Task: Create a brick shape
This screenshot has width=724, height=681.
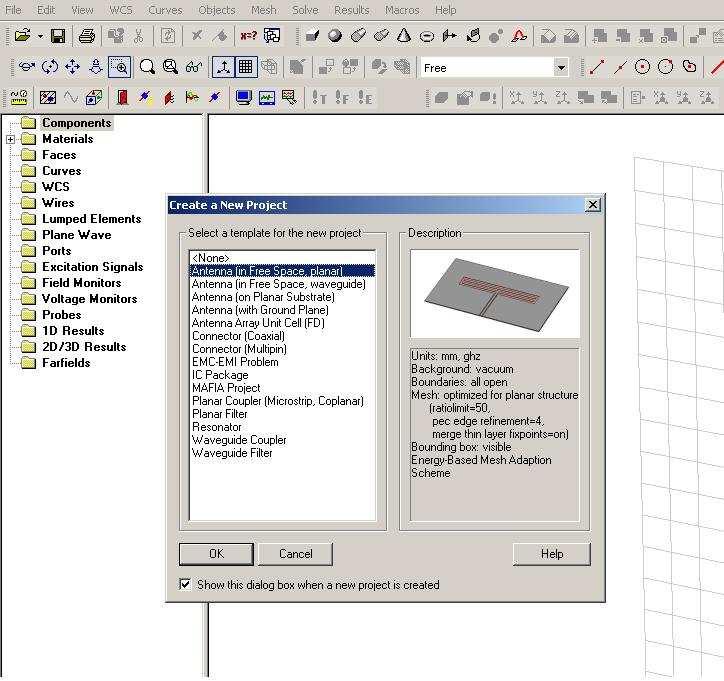Action: point(313,36)
